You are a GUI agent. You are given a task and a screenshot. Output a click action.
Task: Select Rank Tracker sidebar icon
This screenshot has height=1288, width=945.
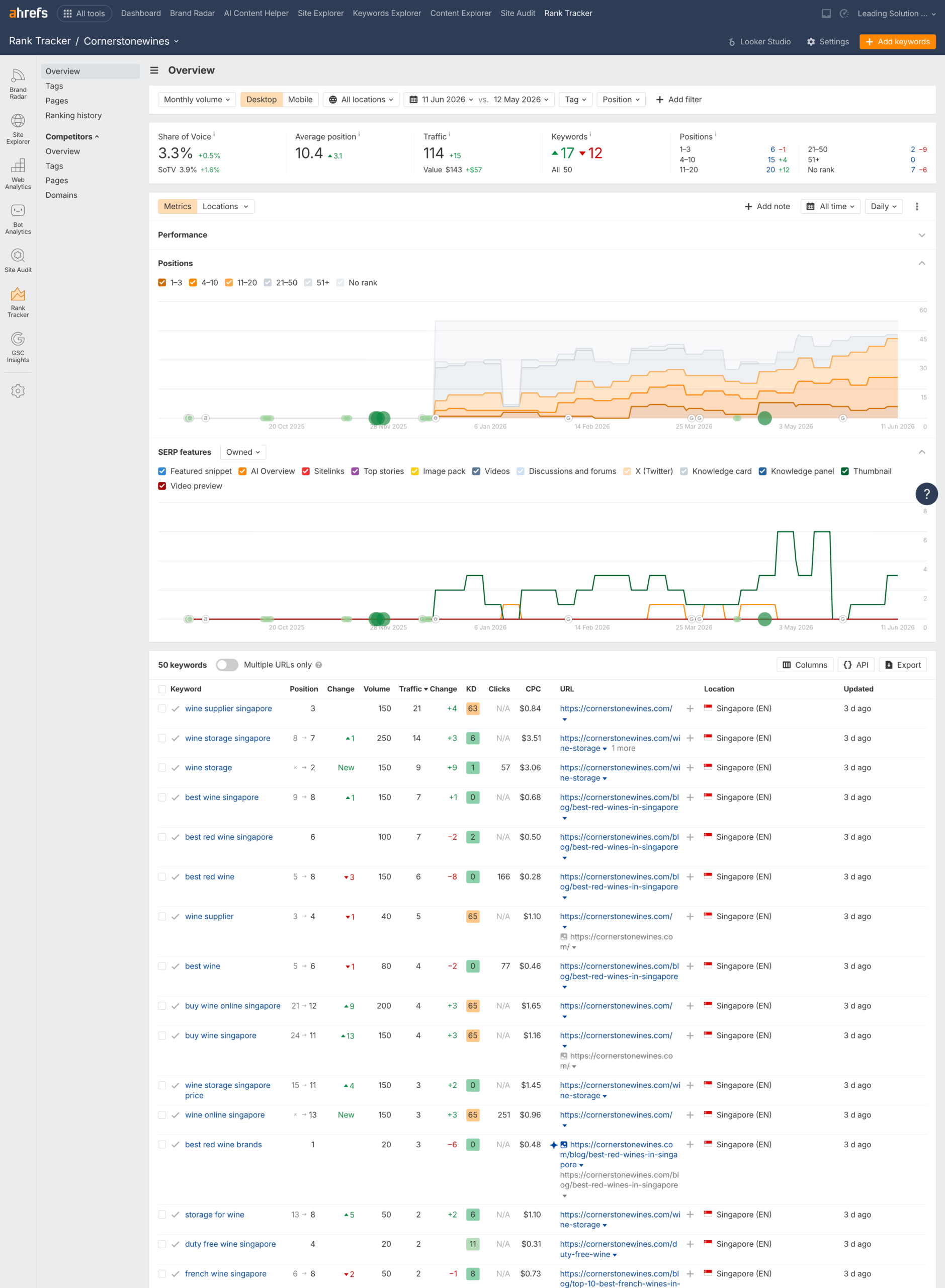(18, 302)
